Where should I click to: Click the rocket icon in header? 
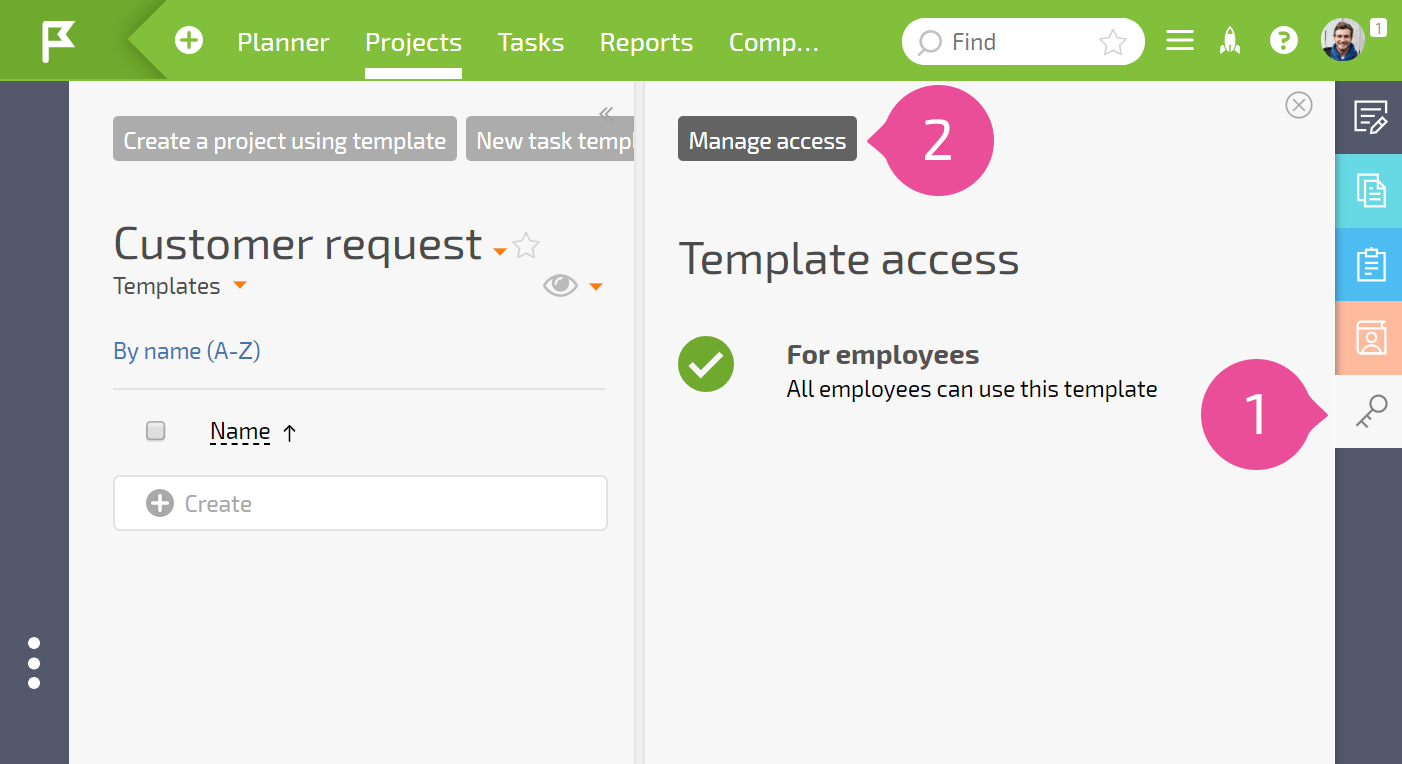tap(1231, 41)
